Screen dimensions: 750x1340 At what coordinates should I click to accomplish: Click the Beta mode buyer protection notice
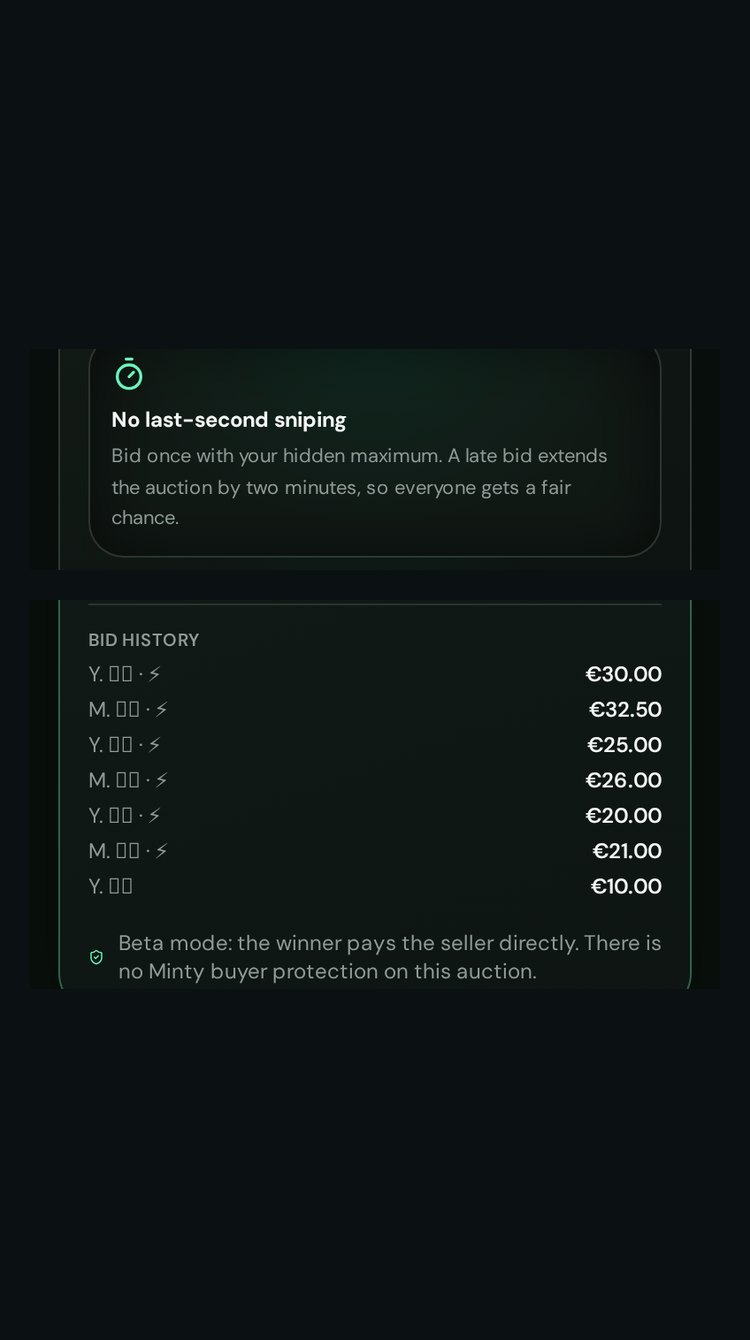coord(390,957)
